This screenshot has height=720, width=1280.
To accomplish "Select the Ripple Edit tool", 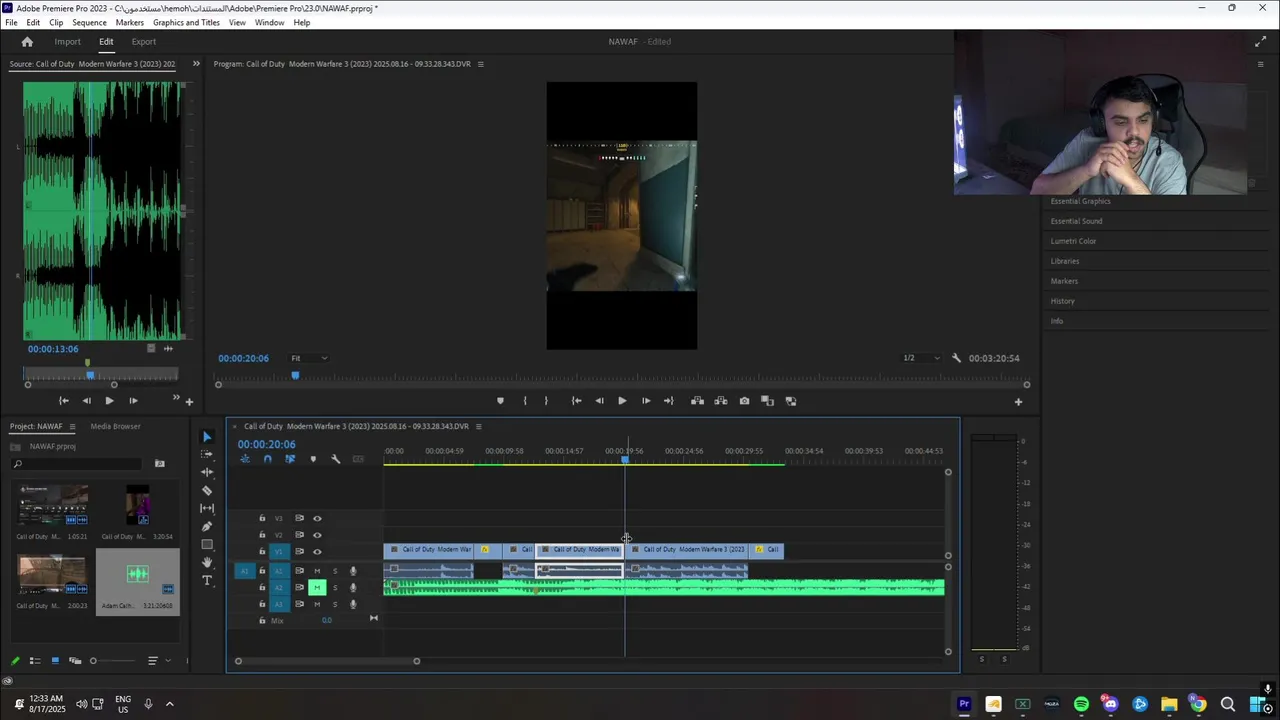I will pos(207,472).
